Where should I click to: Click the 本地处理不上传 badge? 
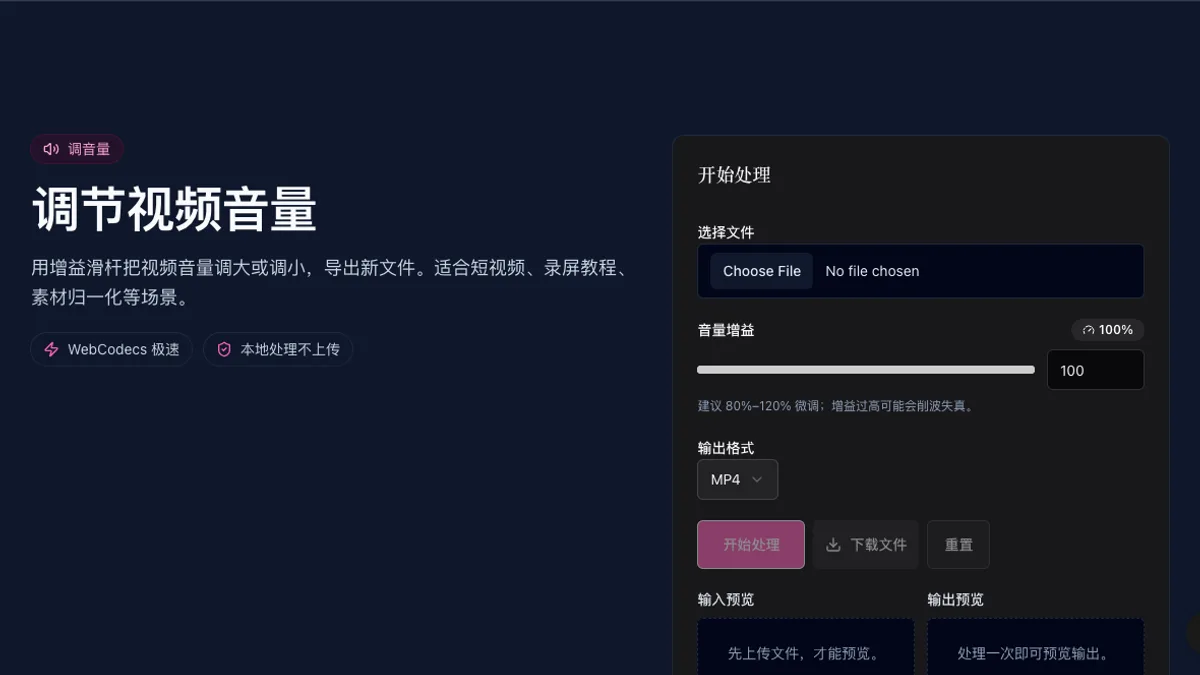coord(278,350)
